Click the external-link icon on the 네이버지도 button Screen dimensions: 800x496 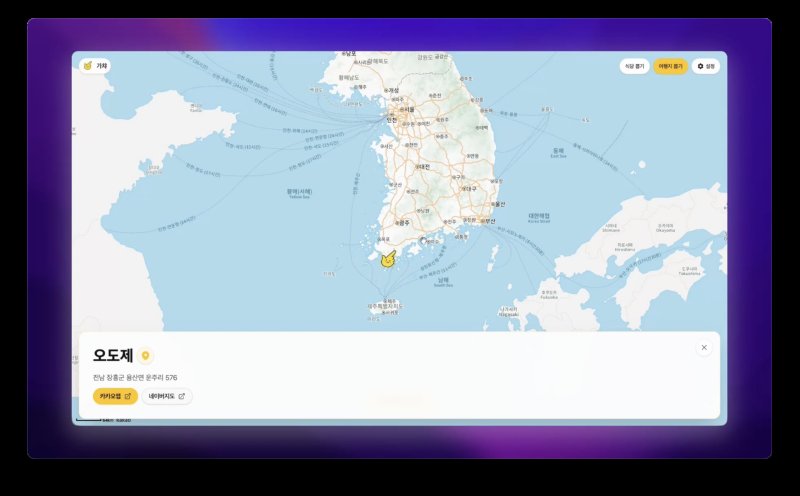(x=181, y=396)
